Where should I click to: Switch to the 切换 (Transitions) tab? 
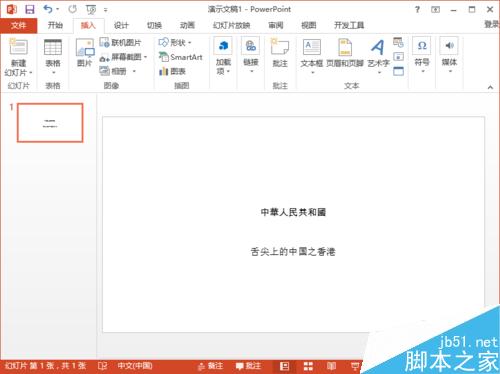point(154,25)
